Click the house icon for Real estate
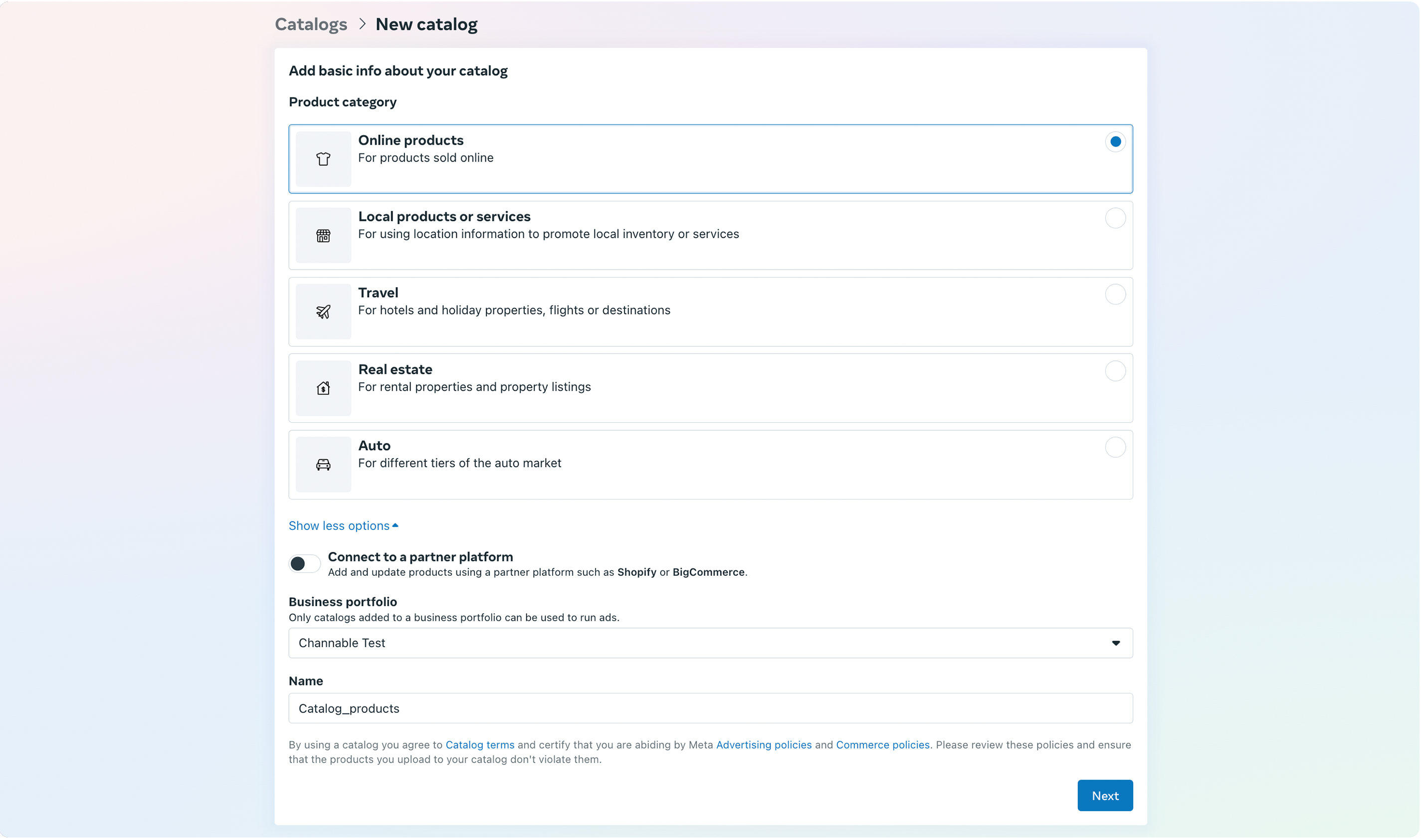 point(323,388)
